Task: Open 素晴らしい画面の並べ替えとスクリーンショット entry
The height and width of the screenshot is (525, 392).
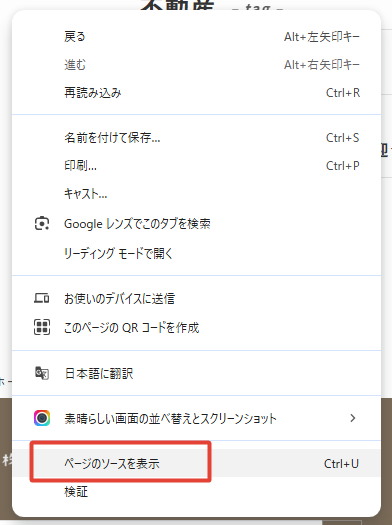Action: [x=197, y=418]
